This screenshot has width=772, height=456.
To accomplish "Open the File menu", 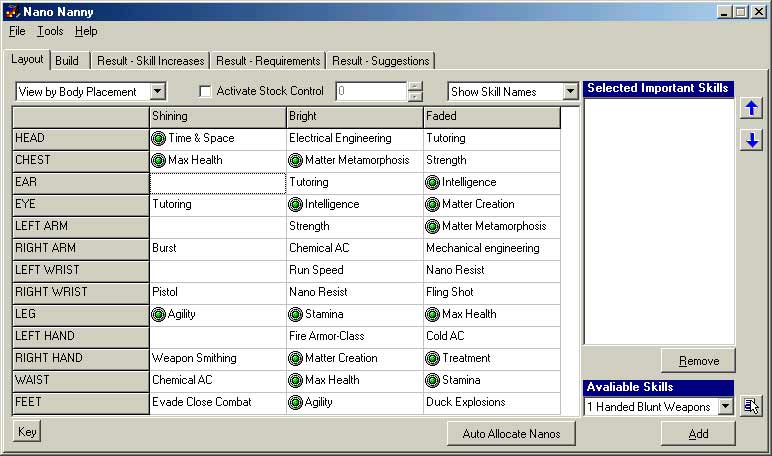I will [x=17, y=31].
